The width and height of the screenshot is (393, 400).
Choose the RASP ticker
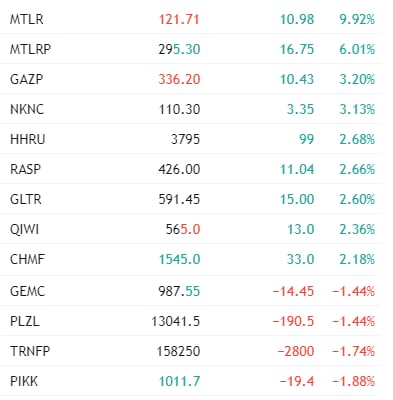[25, 169]
